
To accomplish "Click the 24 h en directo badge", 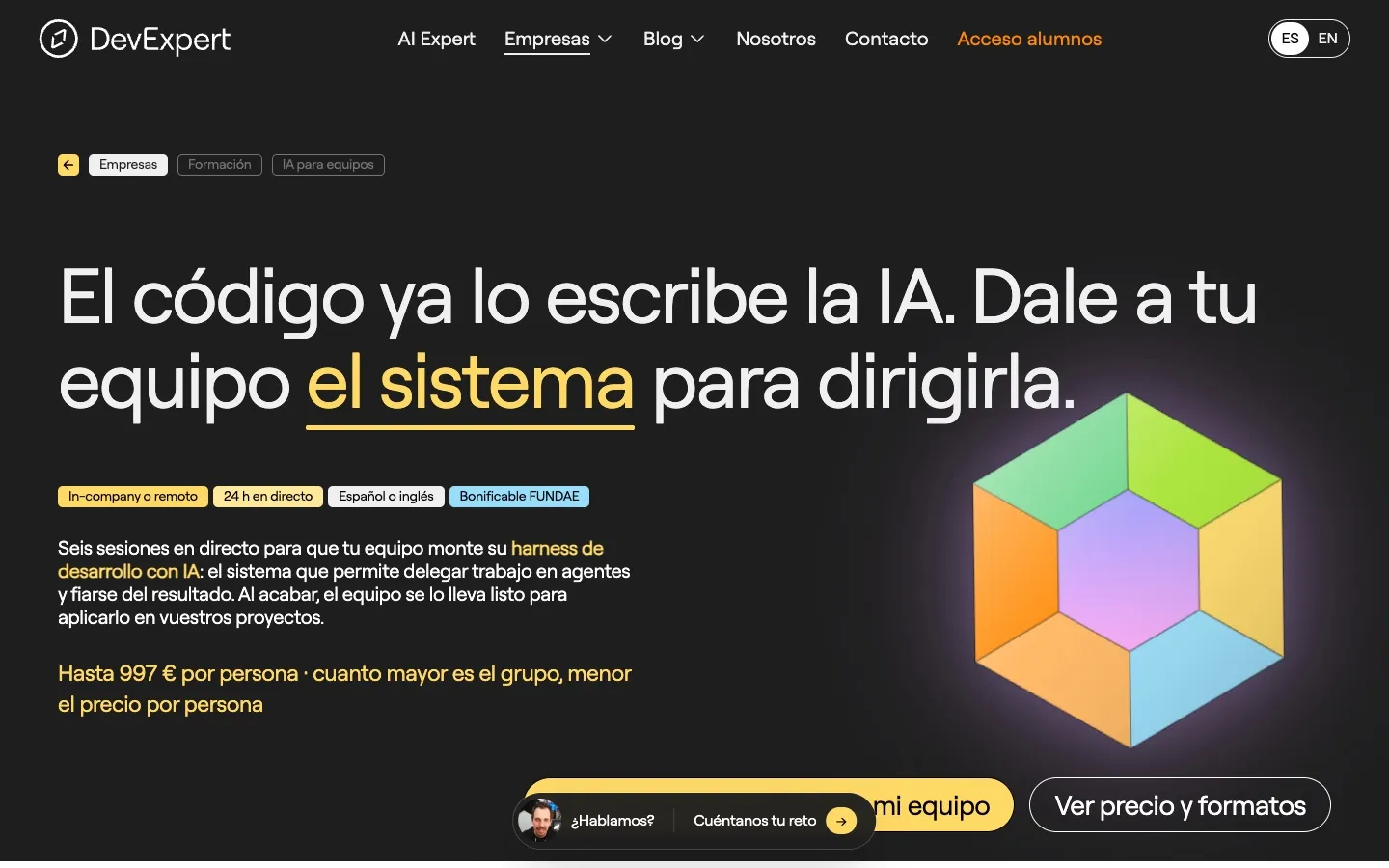I will 268,497.
